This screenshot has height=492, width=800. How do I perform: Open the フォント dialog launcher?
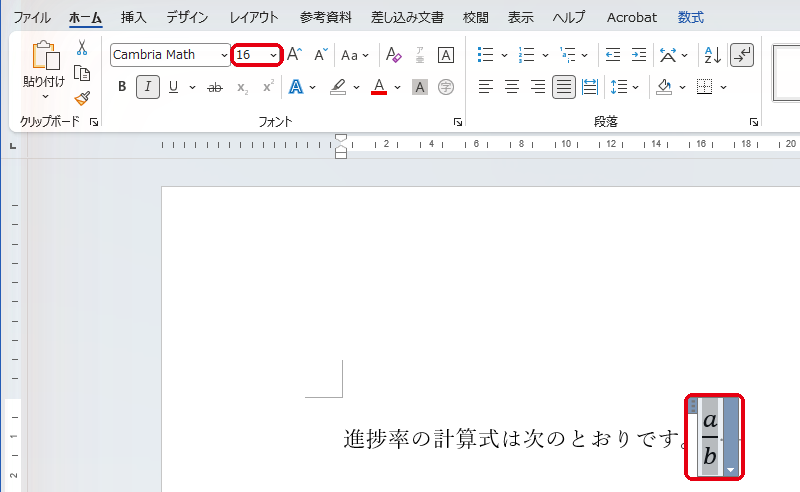[458, 122]
